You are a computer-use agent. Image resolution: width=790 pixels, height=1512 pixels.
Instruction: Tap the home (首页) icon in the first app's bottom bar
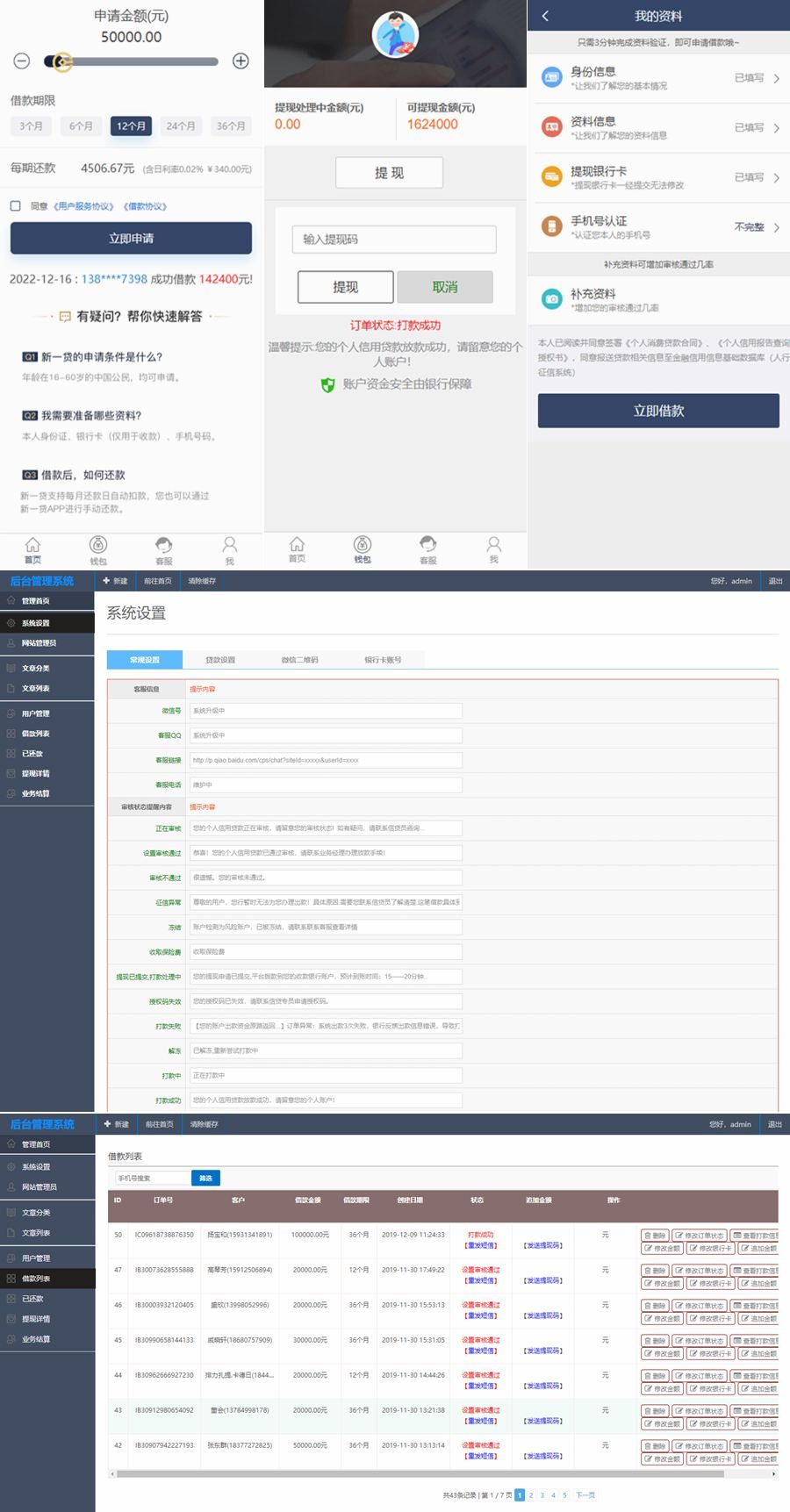click(x=32, y=549)
